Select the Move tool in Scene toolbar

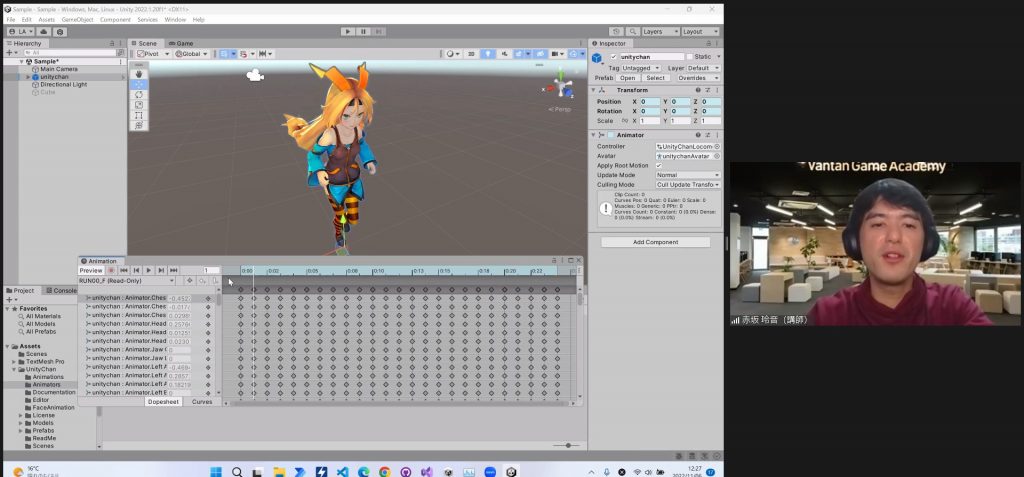tap(138, 84)
